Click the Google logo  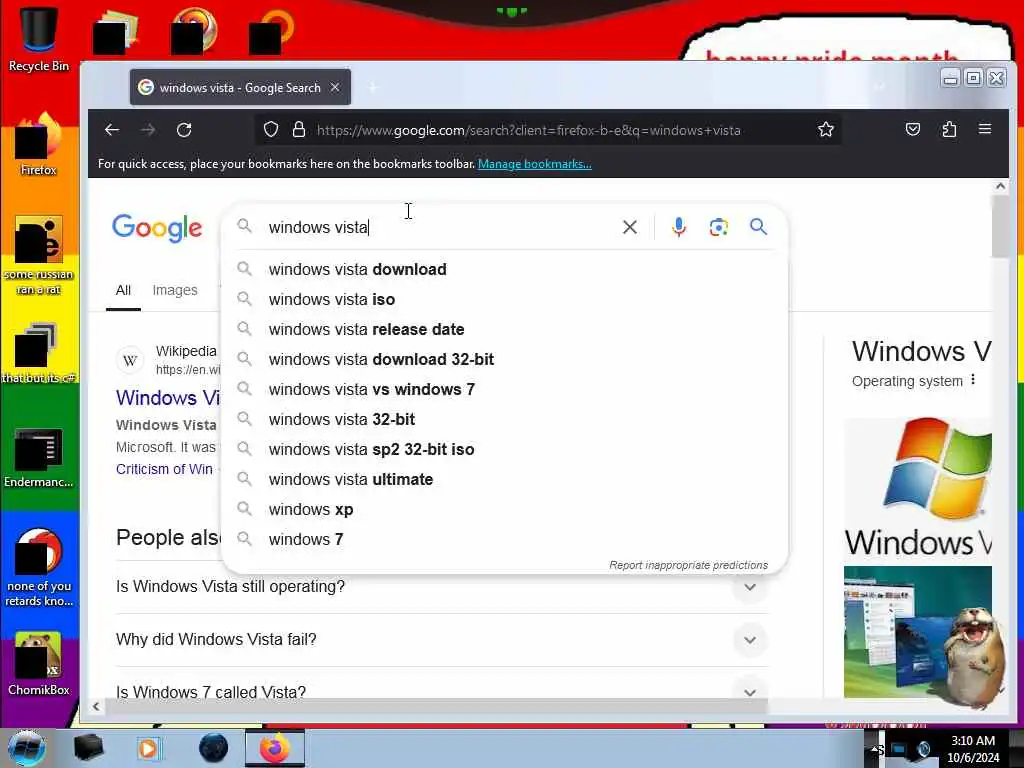tap(157, 228)
